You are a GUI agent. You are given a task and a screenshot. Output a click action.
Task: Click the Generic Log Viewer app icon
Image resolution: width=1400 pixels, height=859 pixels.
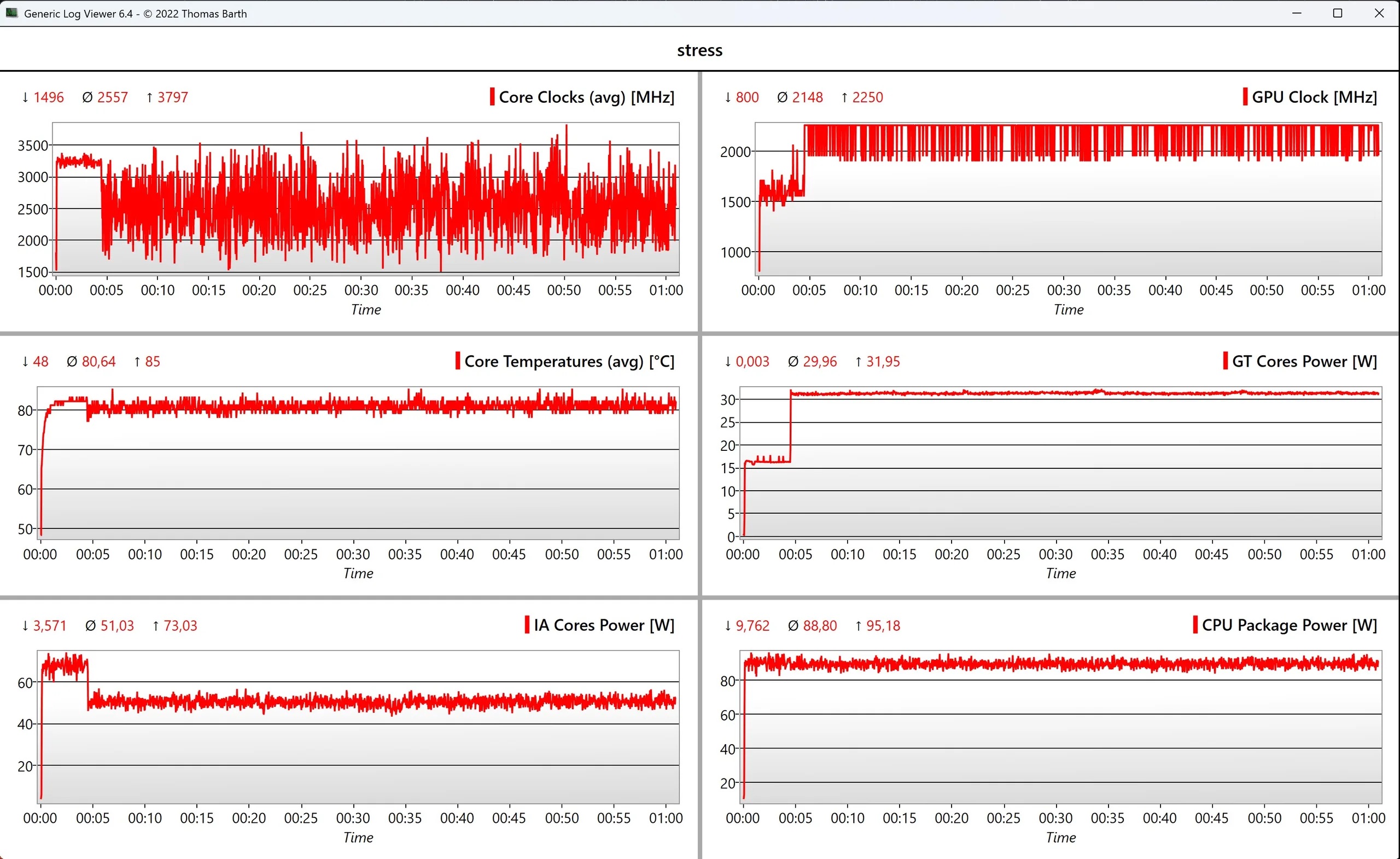point(11,13)
